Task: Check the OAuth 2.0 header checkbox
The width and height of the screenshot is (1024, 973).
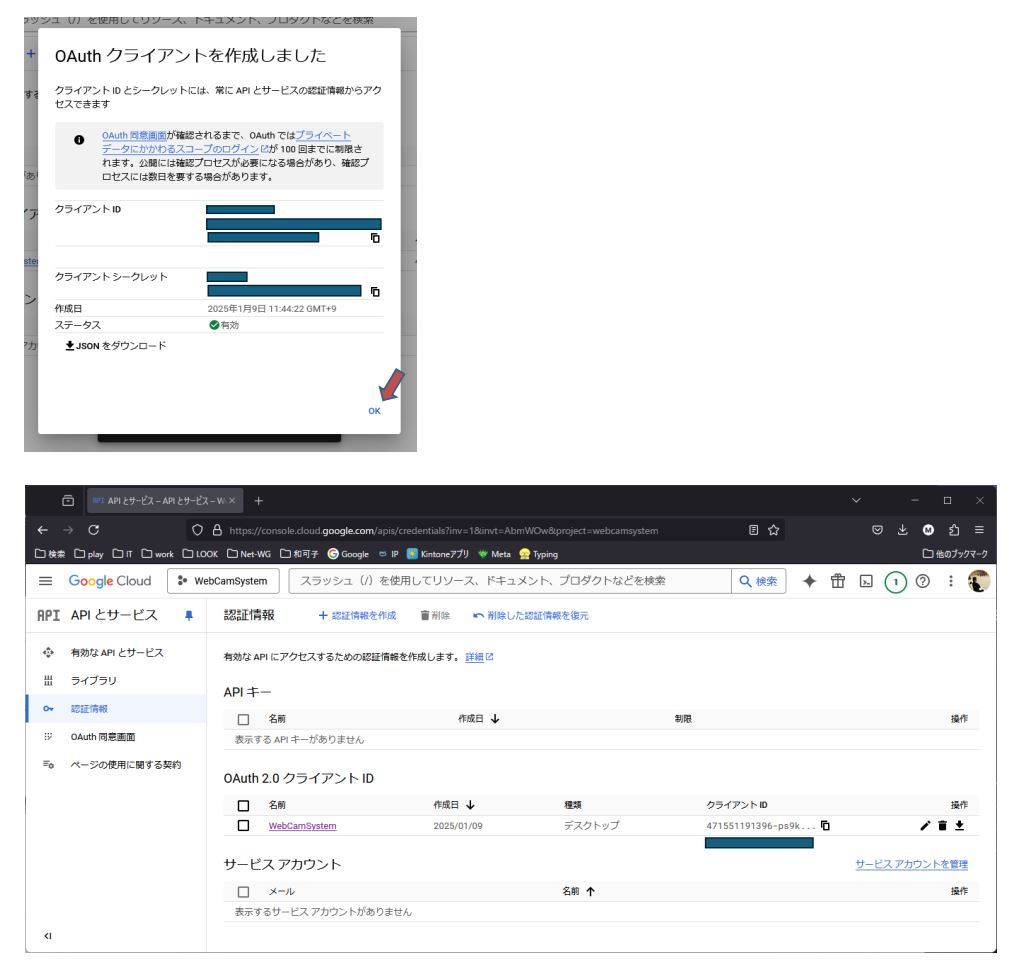Action: click(244, 805)
